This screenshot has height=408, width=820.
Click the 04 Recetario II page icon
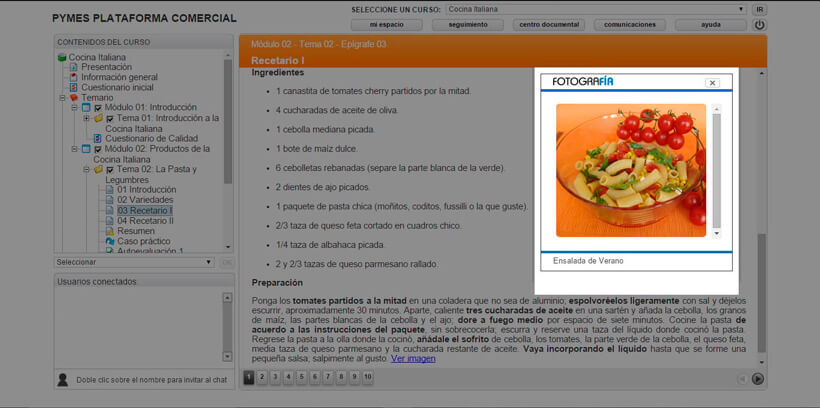(110, 221)
